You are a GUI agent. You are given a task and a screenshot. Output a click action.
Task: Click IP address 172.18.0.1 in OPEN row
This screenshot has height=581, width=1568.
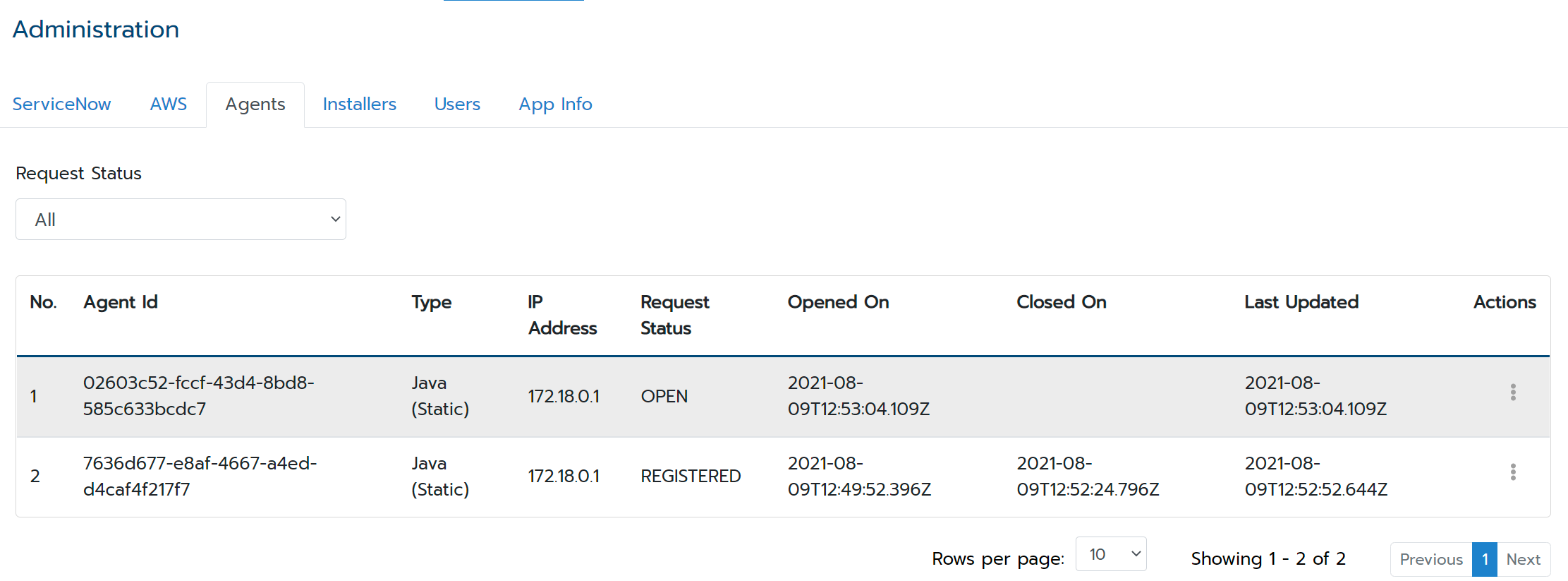point(564,396)
